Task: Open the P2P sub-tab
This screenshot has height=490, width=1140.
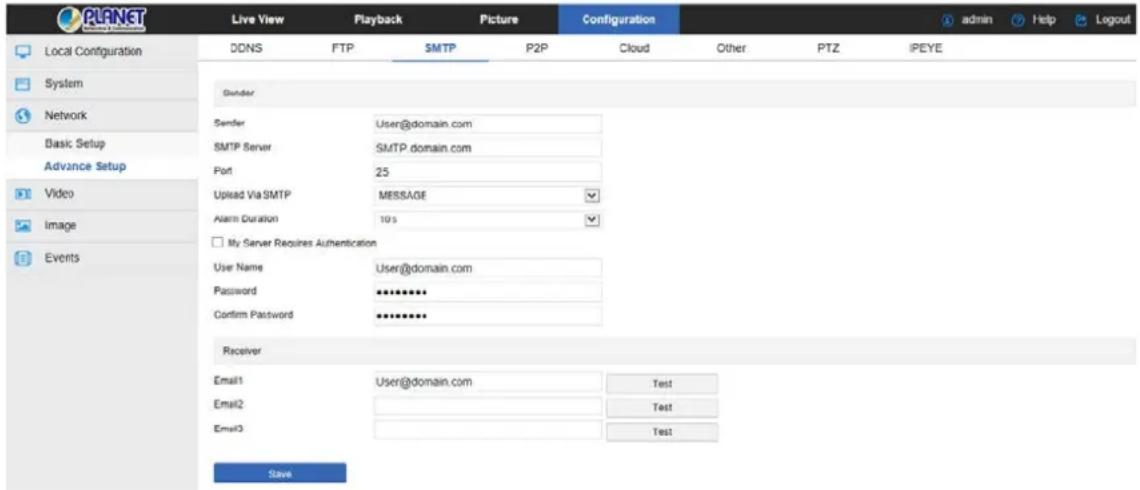Action: (x=535, y=49)
